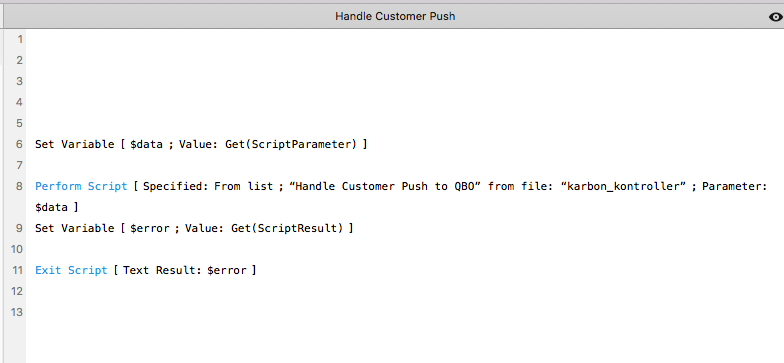Click line number 11 in the gutter

click(x=18, y=270)
